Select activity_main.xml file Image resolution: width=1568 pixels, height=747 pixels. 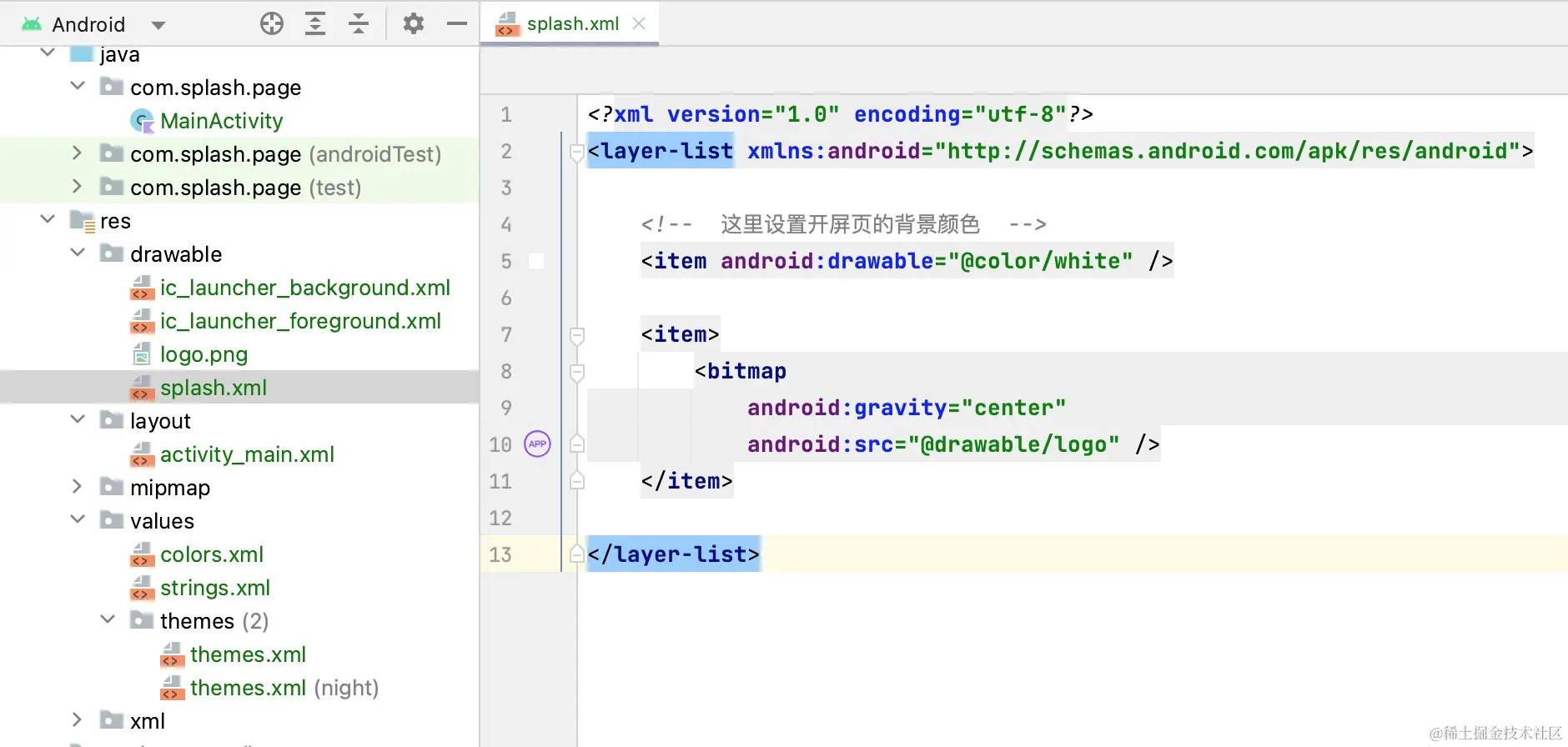[x=247, y=454]
